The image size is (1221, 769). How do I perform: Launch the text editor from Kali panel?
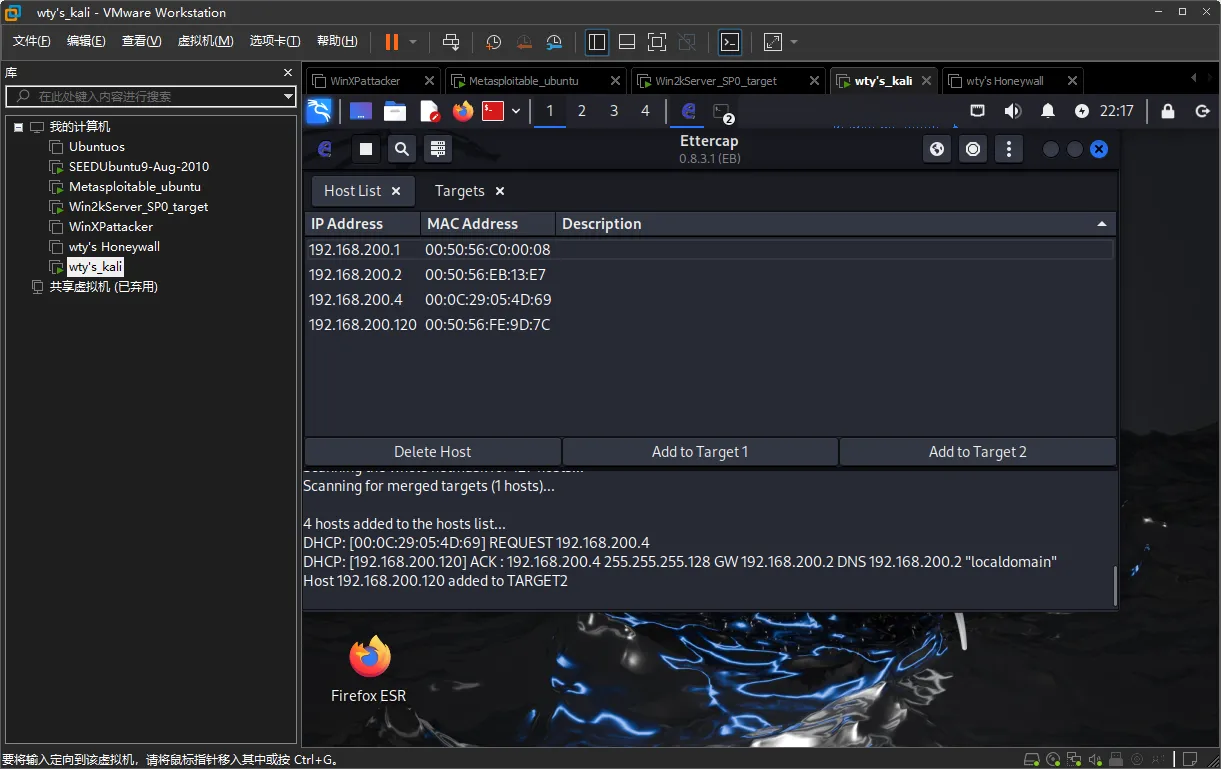point(429,111)
